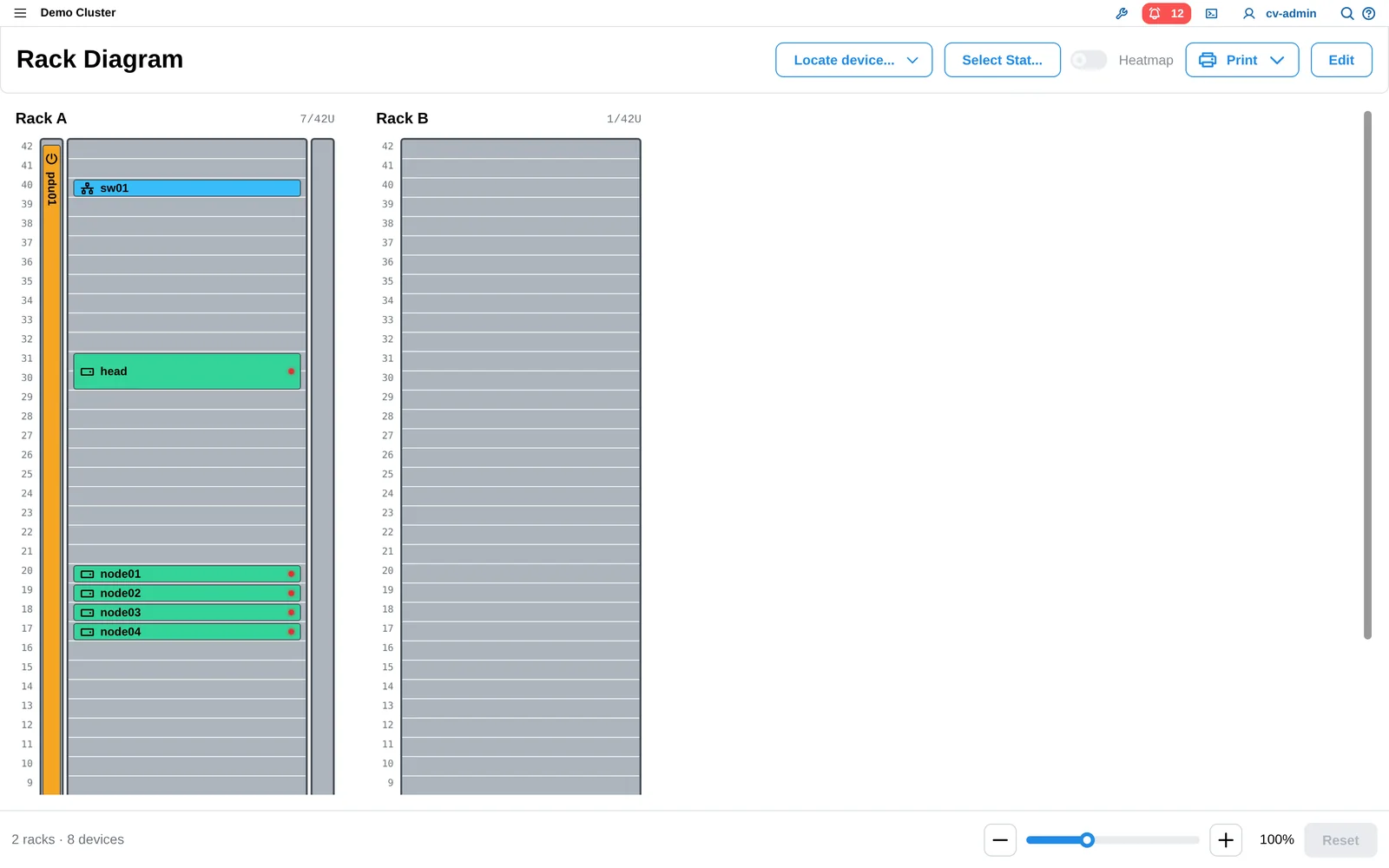This screenshot has width=1389, height=868.
Task: Click the 7/42U usage label
Action: click(x=317, y=119)
